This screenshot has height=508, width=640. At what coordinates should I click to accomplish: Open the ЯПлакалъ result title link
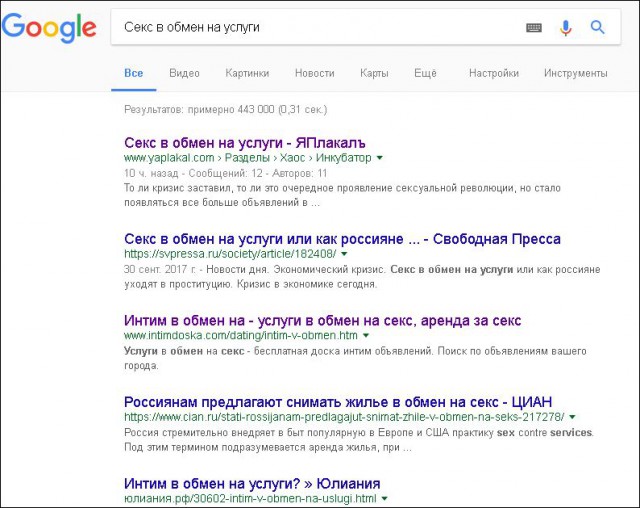[x=244, y=143]
